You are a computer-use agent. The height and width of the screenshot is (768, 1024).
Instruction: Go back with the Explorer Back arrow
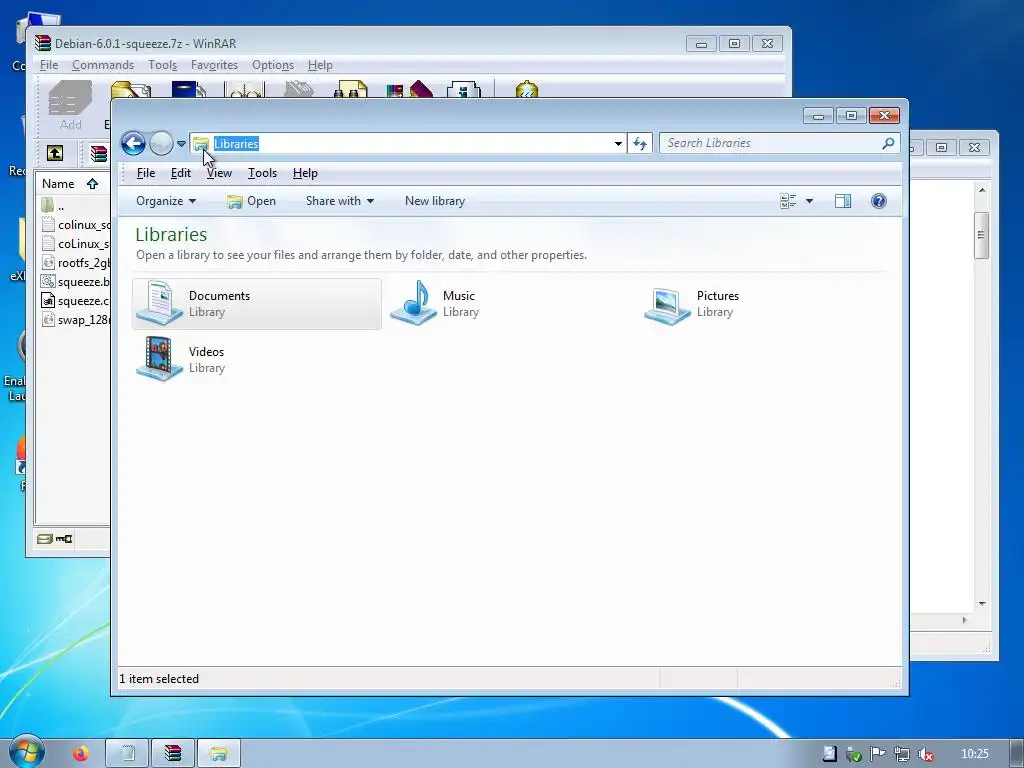click(x=133, y=143)
